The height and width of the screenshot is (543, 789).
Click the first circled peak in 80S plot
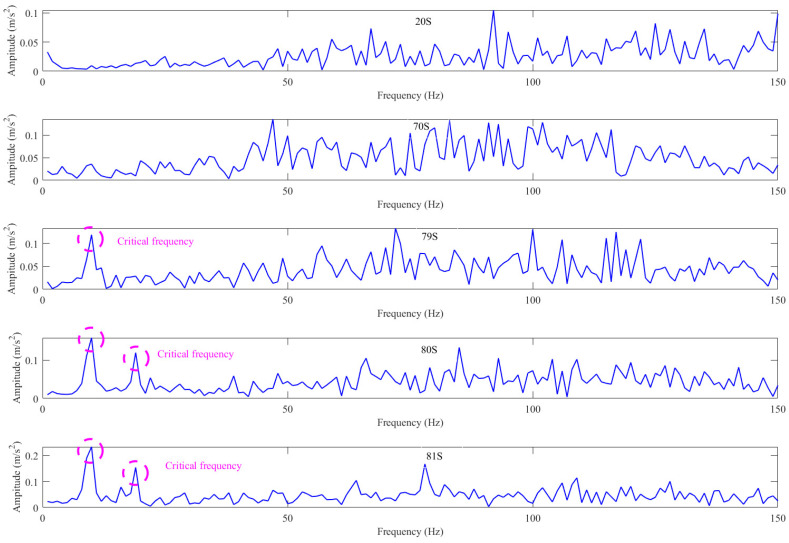coord(91,339)
